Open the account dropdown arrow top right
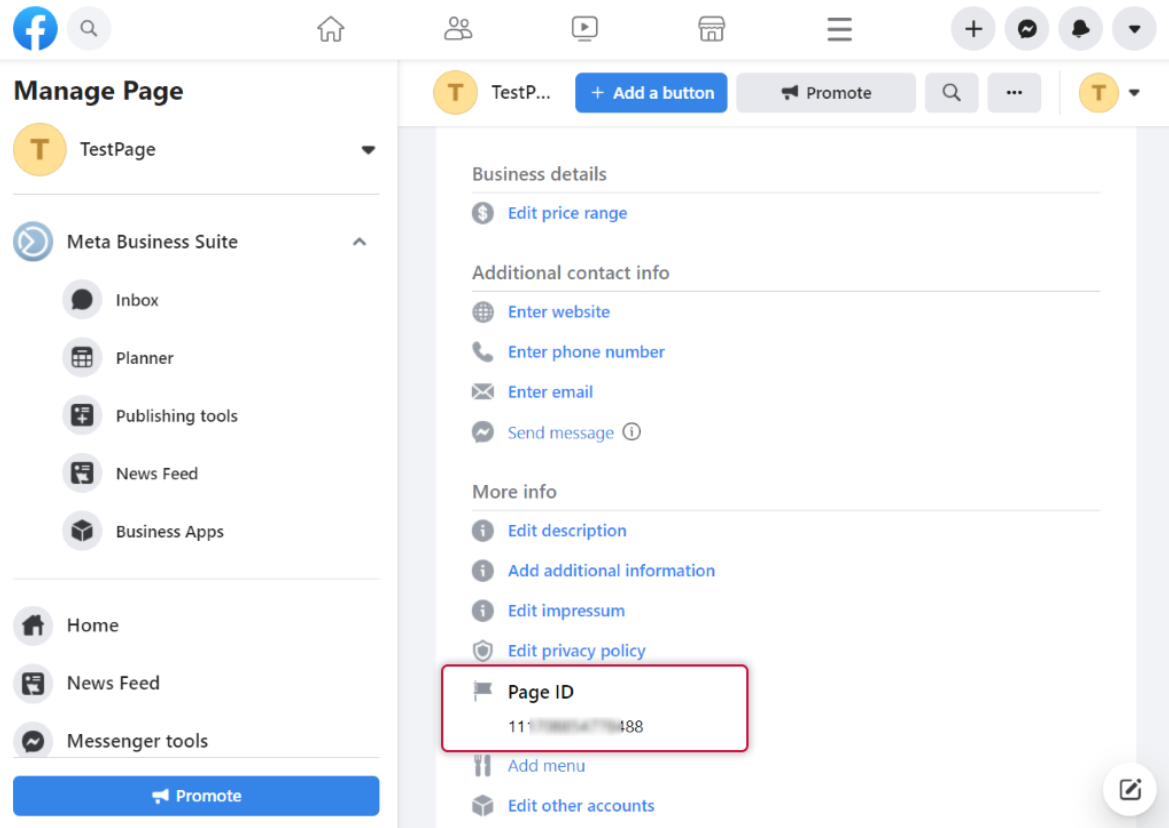 (1134, 30)
